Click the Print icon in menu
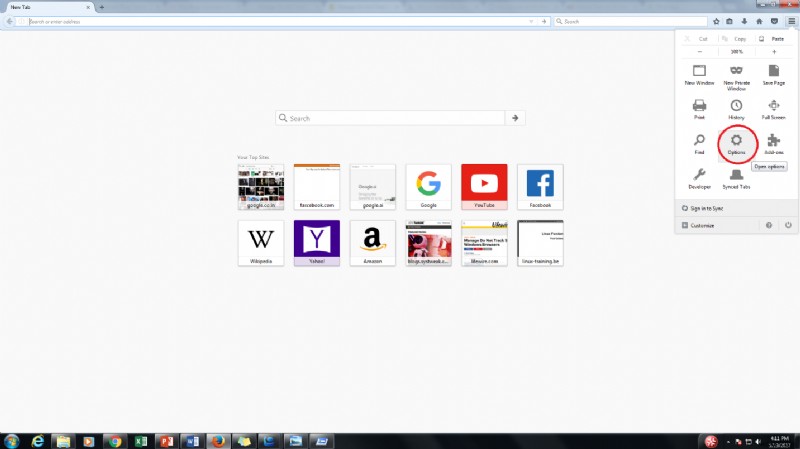The image size is (800, 449). tap(699, 109)
